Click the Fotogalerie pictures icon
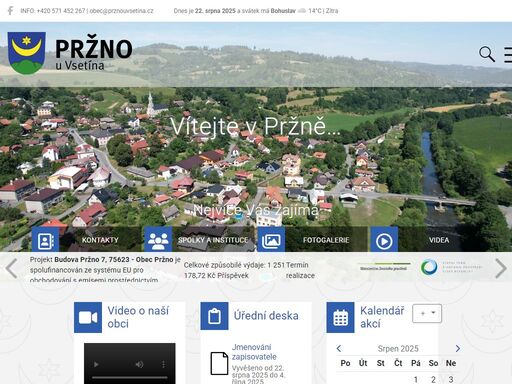 point(271,241)
